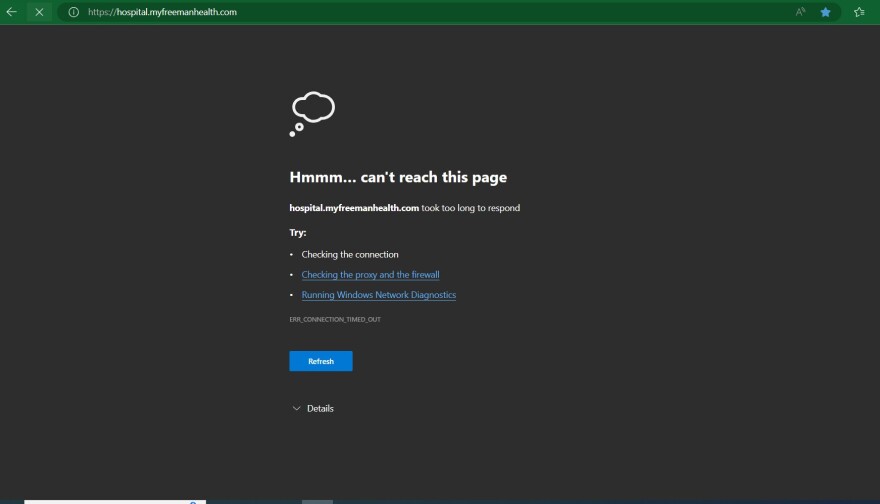
Task: Expand the Details section chevron
Action: pyautogui.click(x=296, y=409)
